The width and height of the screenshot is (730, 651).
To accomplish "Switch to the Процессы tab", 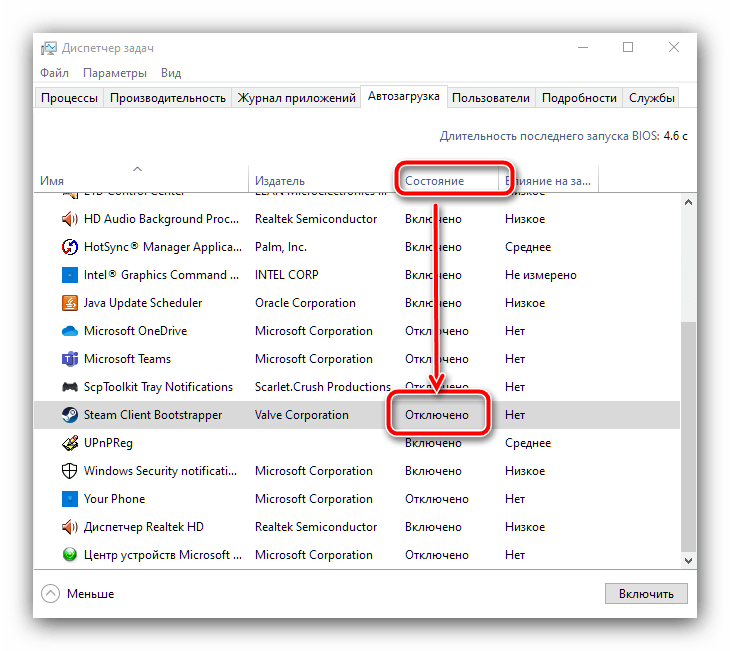I will coord(69,98).
